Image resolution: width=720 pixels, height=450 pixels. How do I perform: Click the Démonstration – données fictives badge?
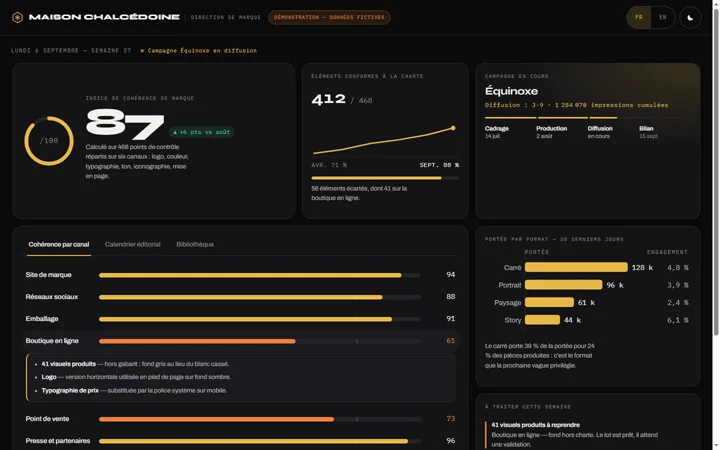(329, 17)
